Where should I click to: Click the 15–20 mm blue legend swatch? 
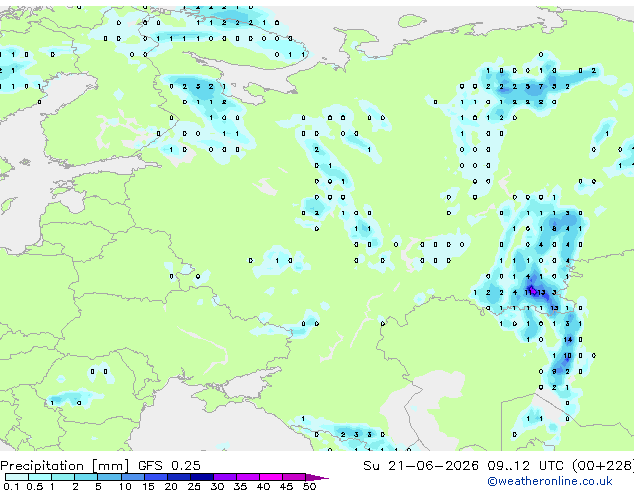click(x=156, y=477)
